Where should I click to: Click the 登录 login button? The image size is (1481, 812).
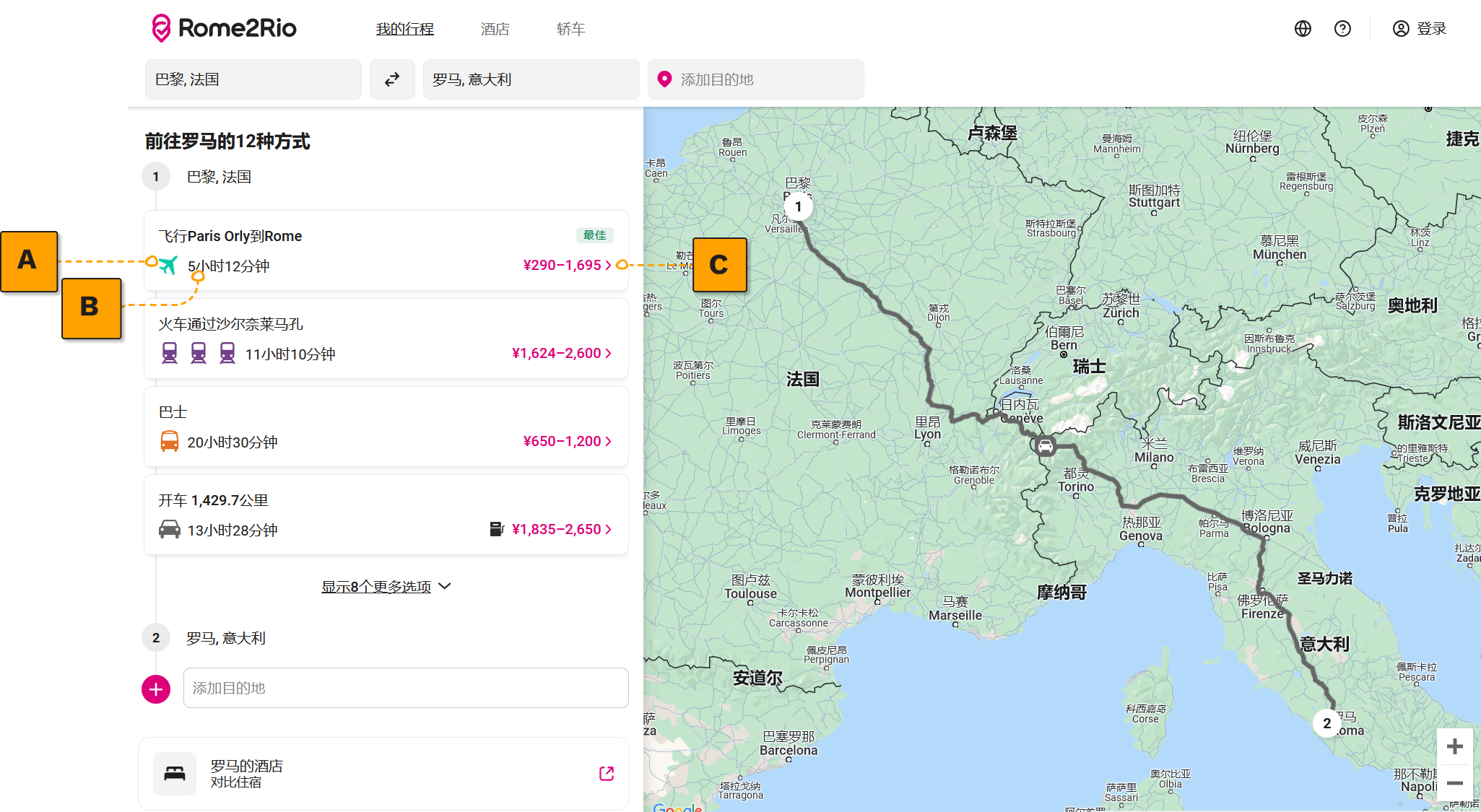pyautogui.click(x=1420, y=29)
